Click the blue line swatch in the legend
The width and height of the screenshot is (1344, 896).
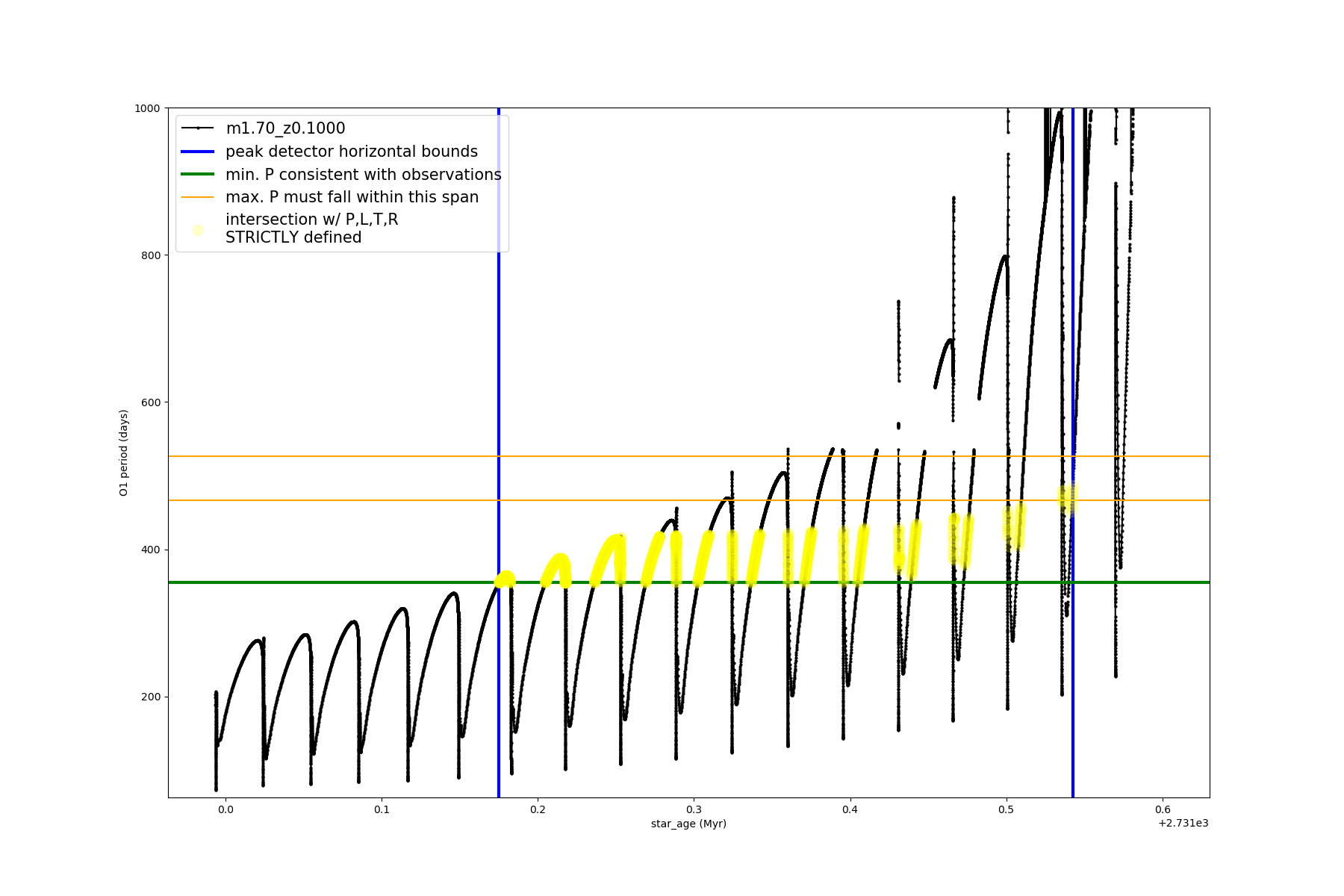(x=198, y=152)
